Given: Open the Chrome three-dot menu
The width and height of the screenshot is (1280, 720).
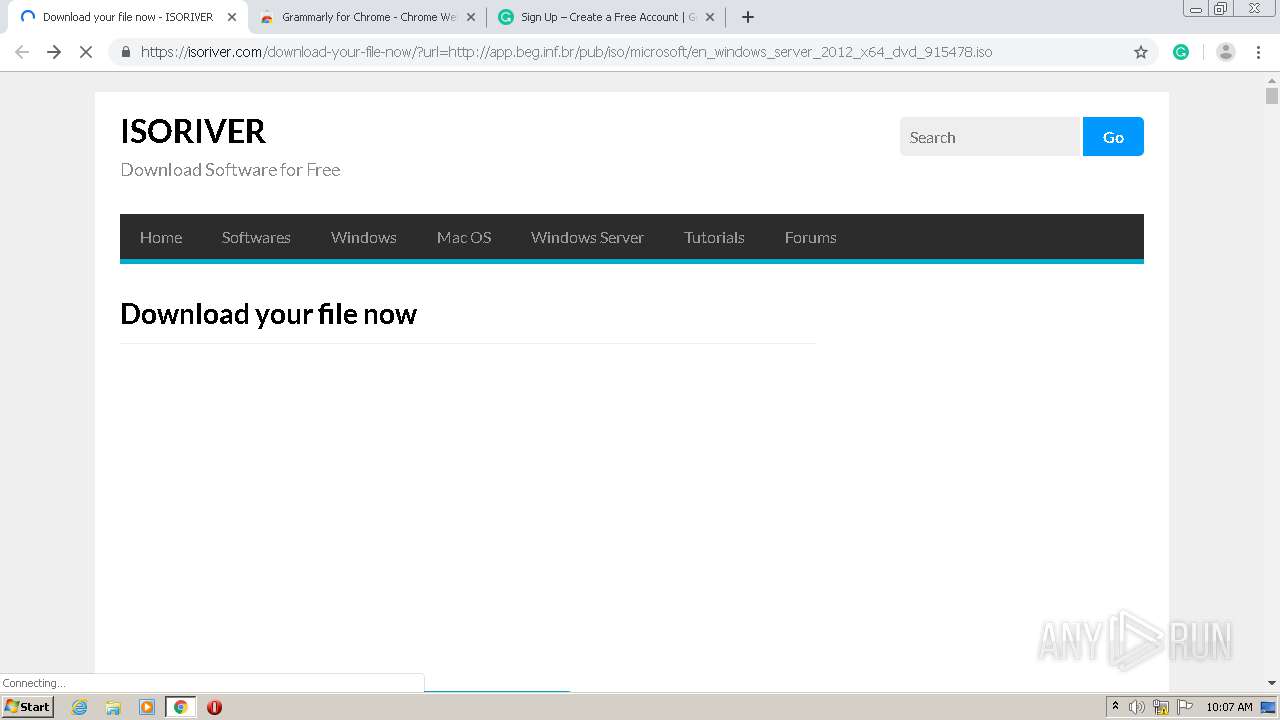Looking at the screenshot, I should pos(1258,52).
